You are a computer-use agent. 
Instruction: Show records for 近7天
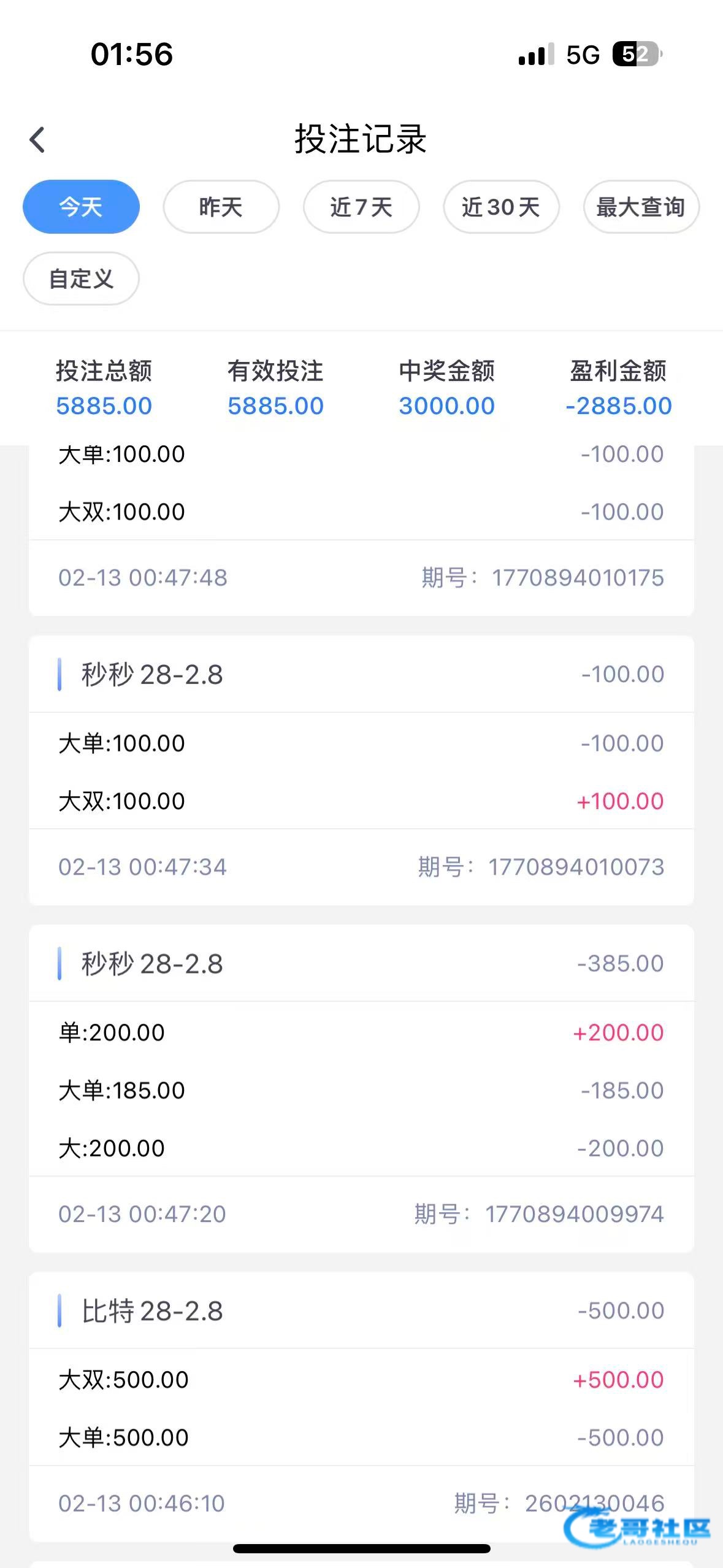pos(361,207)
